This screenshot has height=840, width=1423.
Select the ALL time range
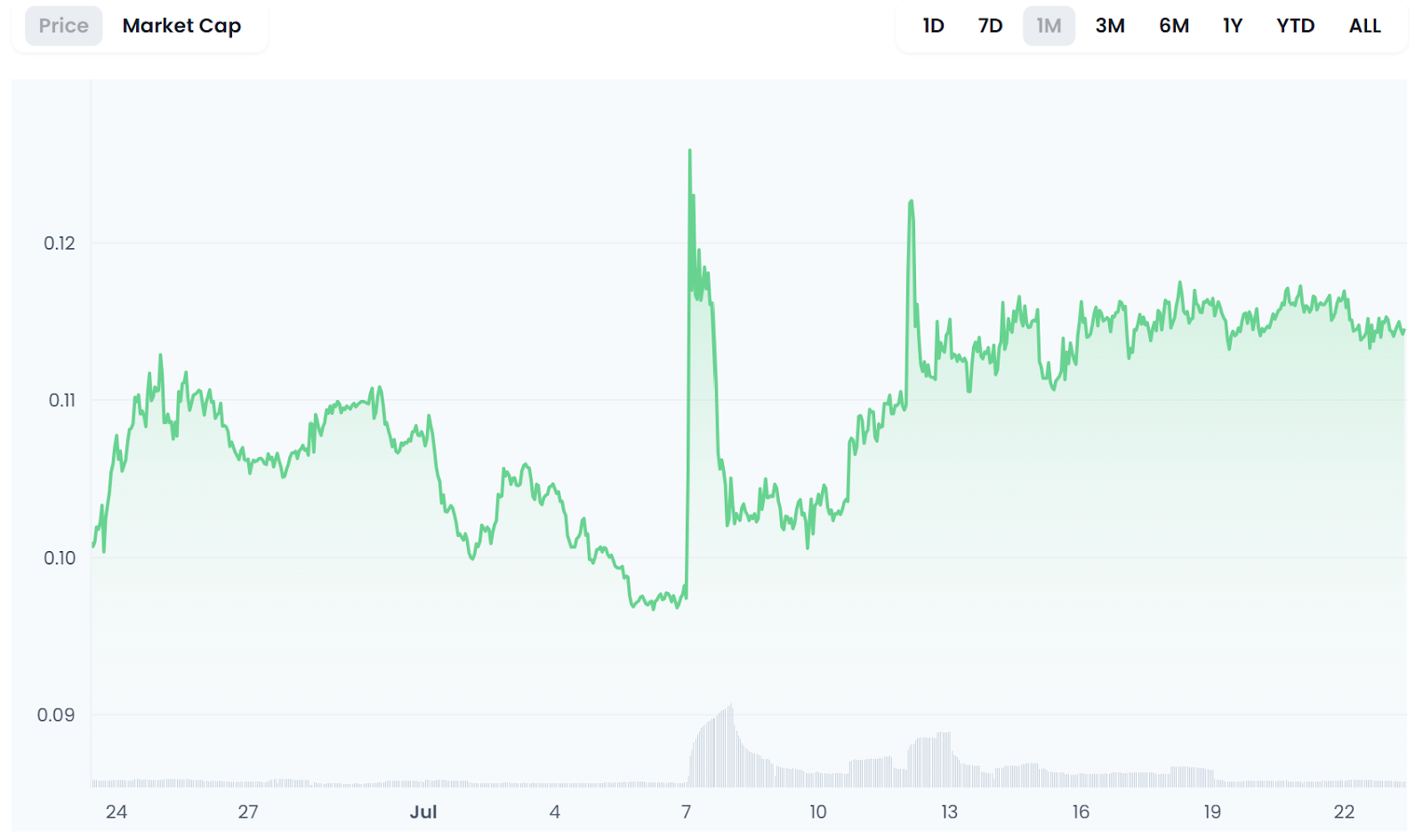click(1364, 26)
